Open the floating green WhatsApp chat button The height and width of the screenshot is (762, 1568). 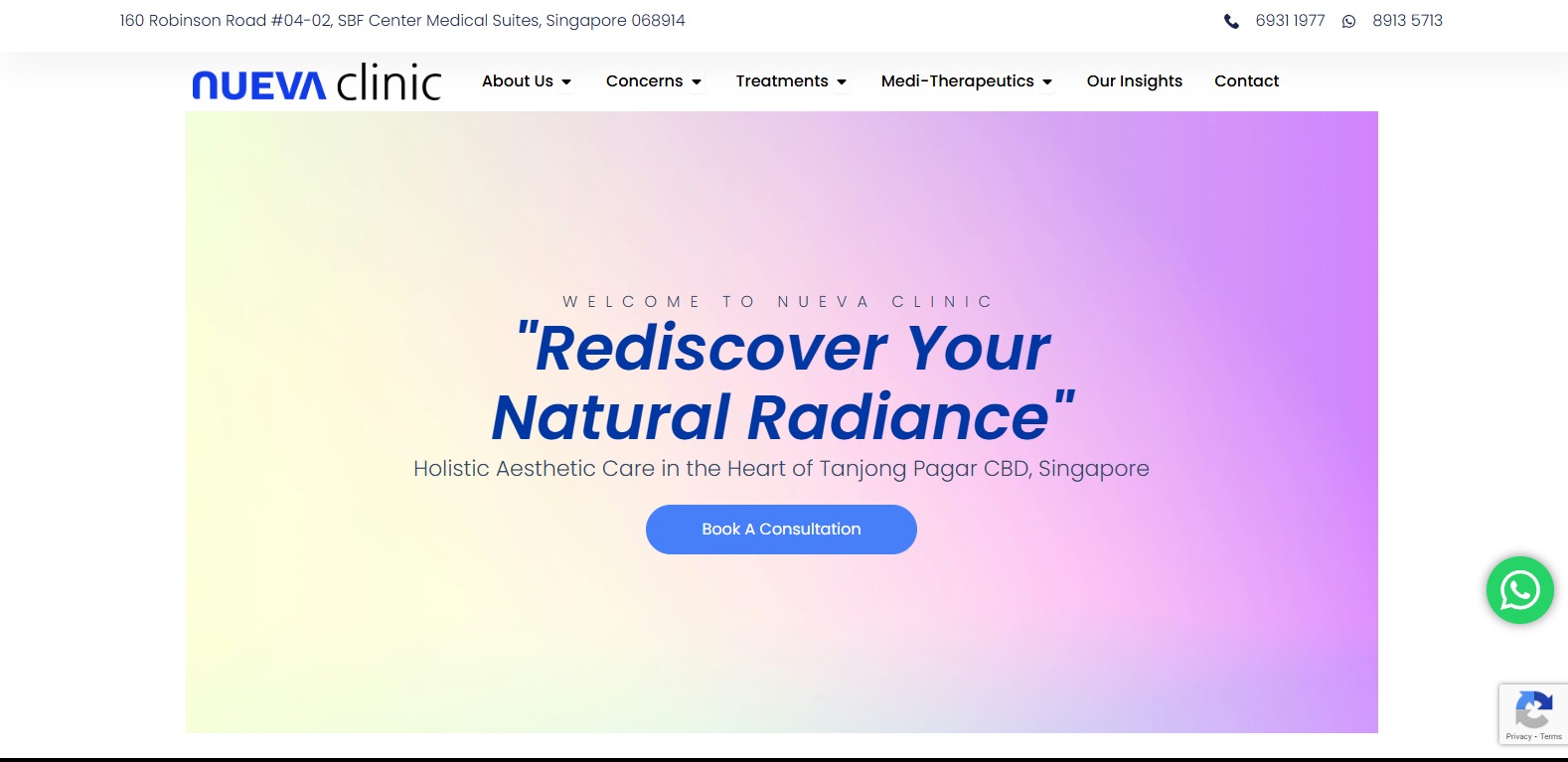tap(1519, 590)
